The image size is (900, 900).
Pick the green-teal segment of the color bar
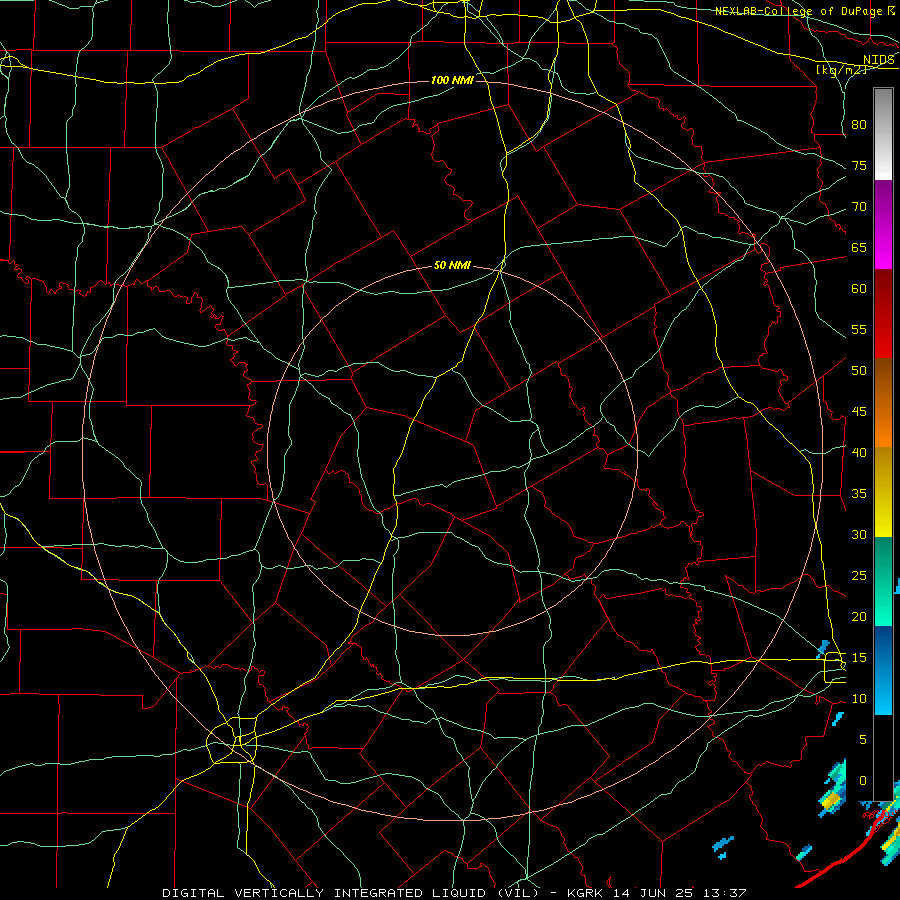(x=883, y=581)
